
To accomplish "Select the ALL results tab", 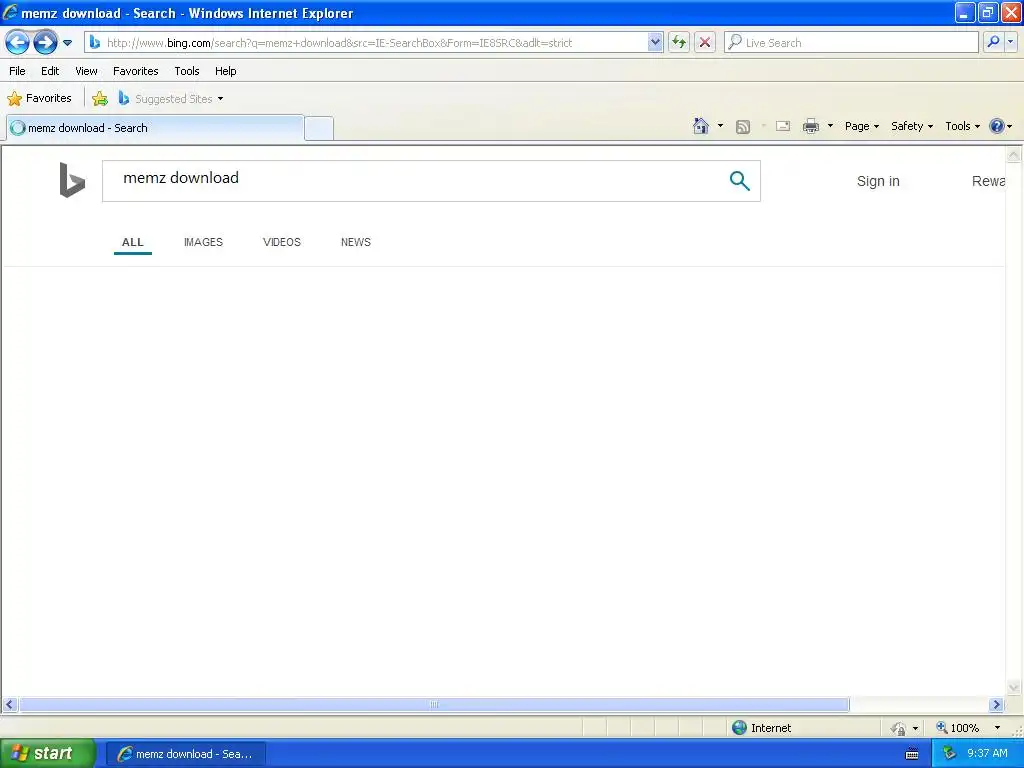I will 133,242.
